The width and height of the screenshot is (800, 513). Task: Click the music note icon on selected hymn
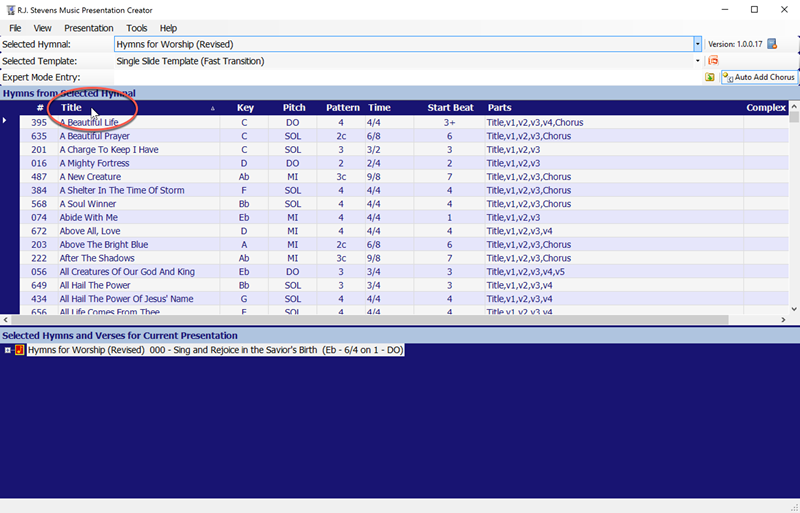click(x=20, y=350)
